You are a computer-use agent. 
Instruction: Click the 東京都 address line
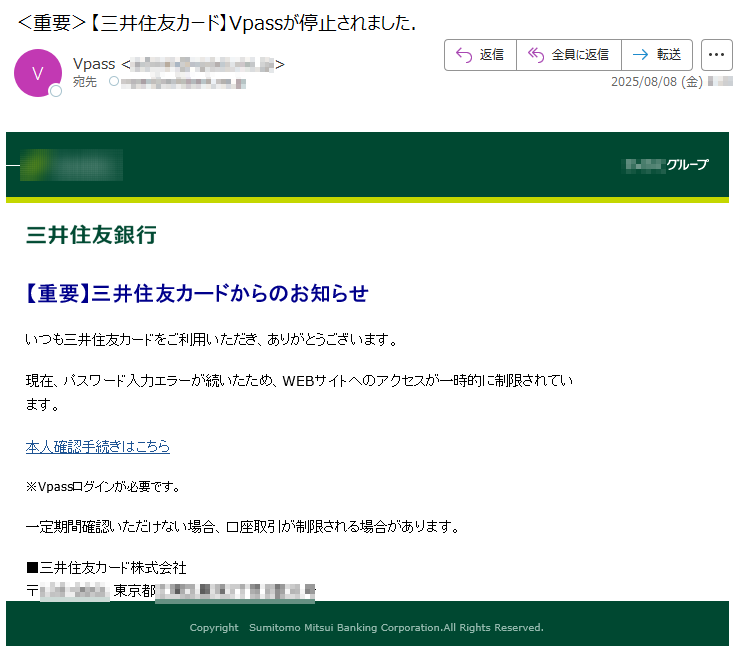tap(171, 590)
